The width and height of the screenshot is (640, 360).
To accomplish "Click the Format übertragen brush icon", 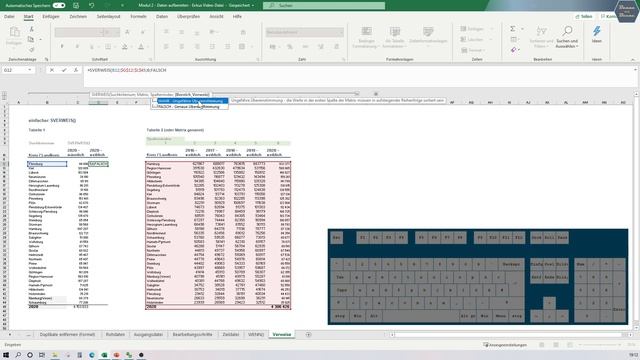I will pyautogui.click(x=31, y=49).
